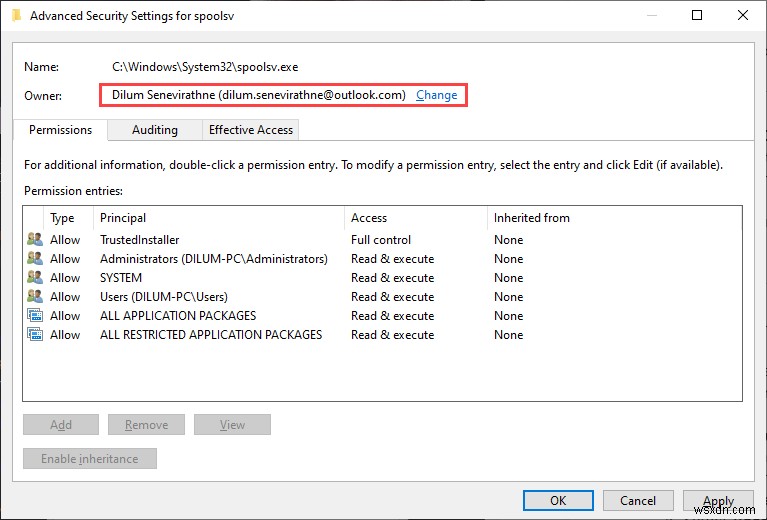Screen dimensions: 767x520
Task: Click the Remove button
Action: [146, 425]
